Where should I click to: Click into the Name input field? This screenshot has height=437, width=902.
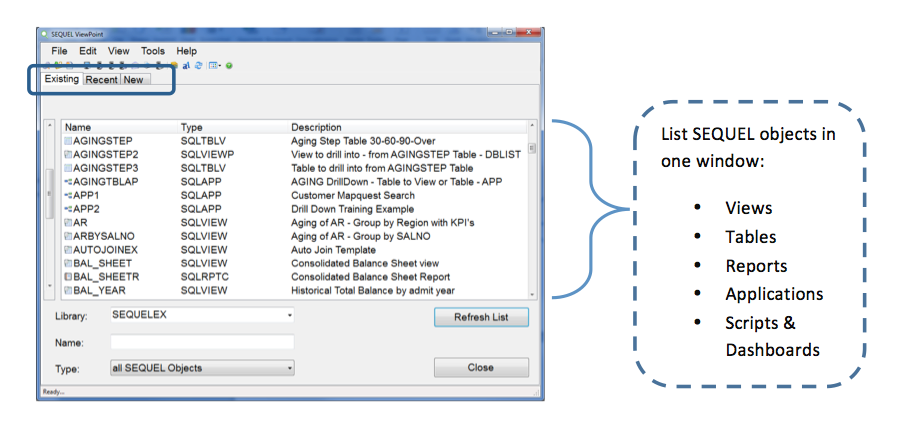pyautogui.click(x=202, y=342)
